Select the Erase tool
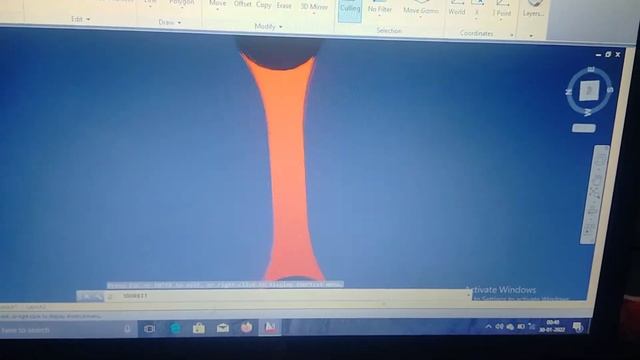640x360 pixels. click(284, 5)
